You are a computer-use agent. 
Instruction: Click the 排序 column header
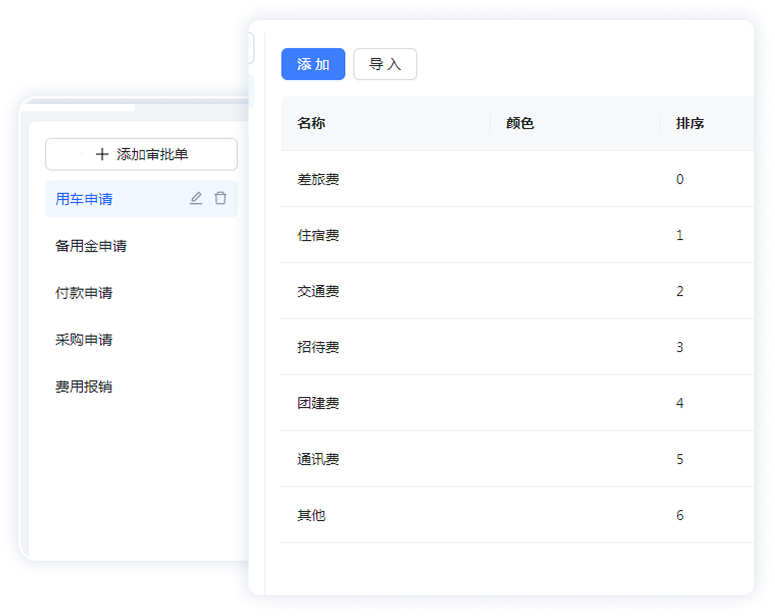coord(690,124)
